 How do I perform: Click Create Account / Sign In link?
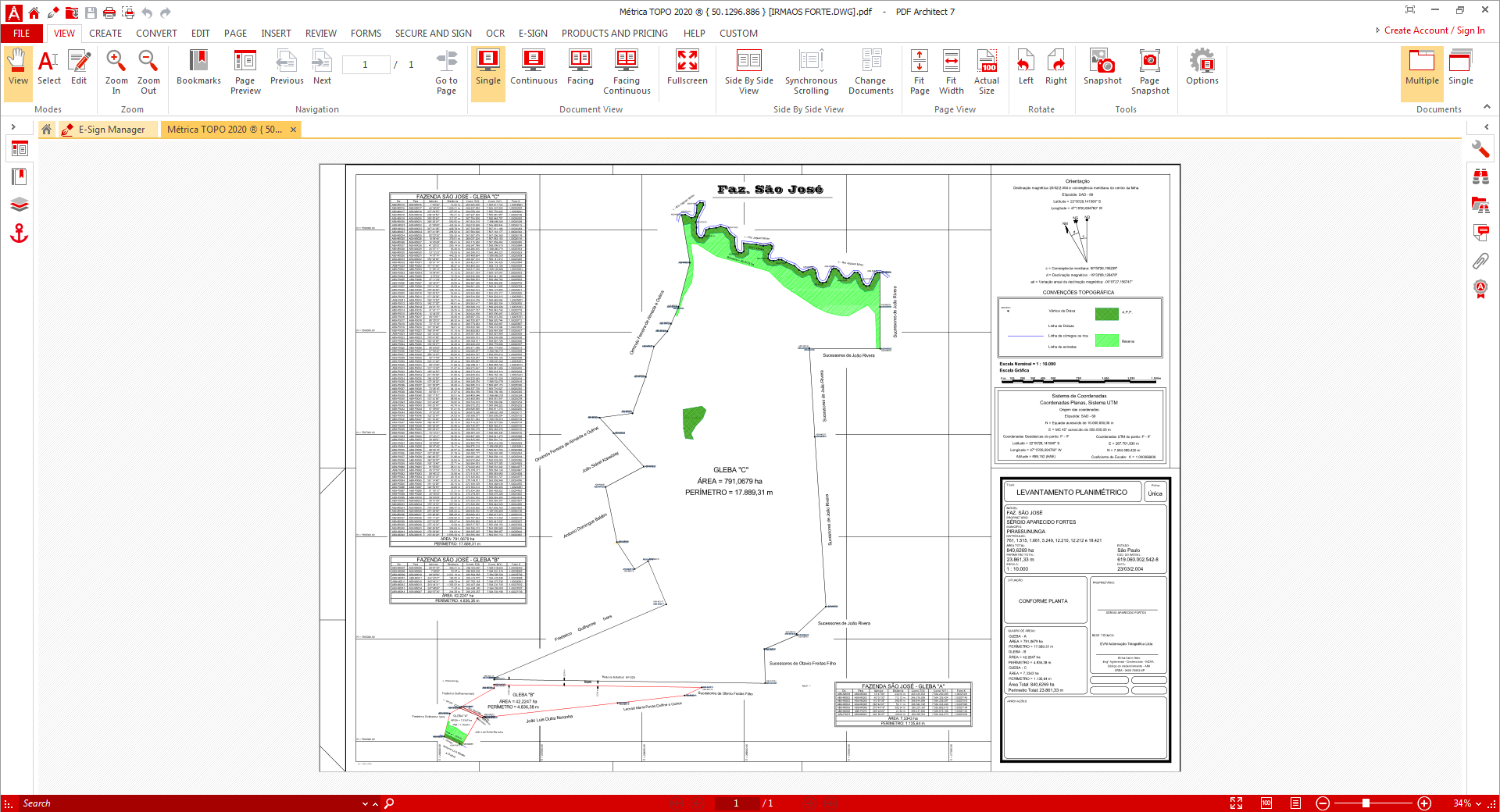(1434, 30)
